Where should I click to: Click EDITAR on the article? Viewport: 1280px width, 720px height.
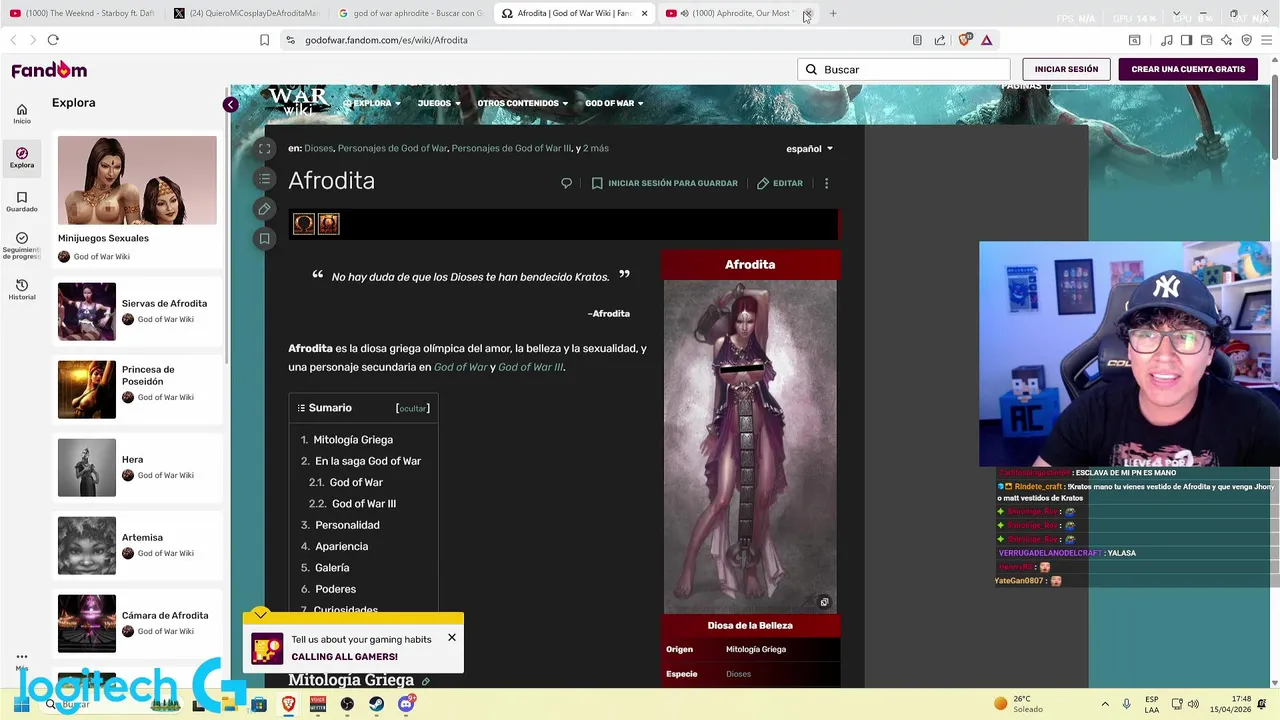pyautogui.click(x=780, y=183)
